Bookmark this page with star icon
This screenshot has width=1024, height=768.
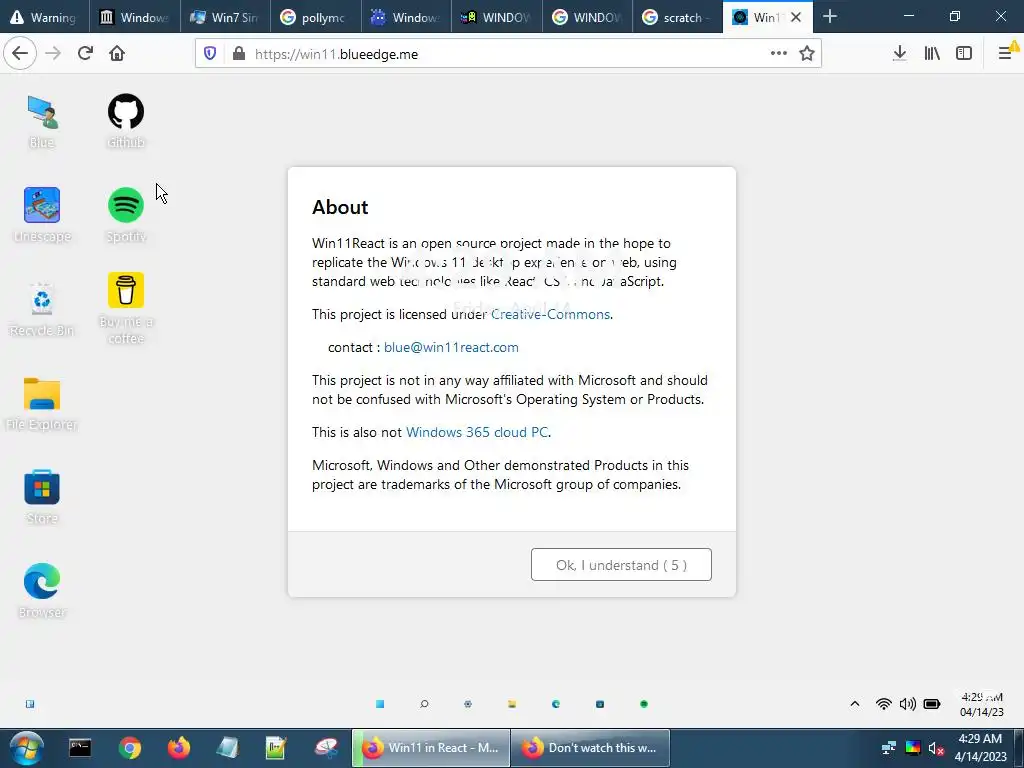click(807, 54)
